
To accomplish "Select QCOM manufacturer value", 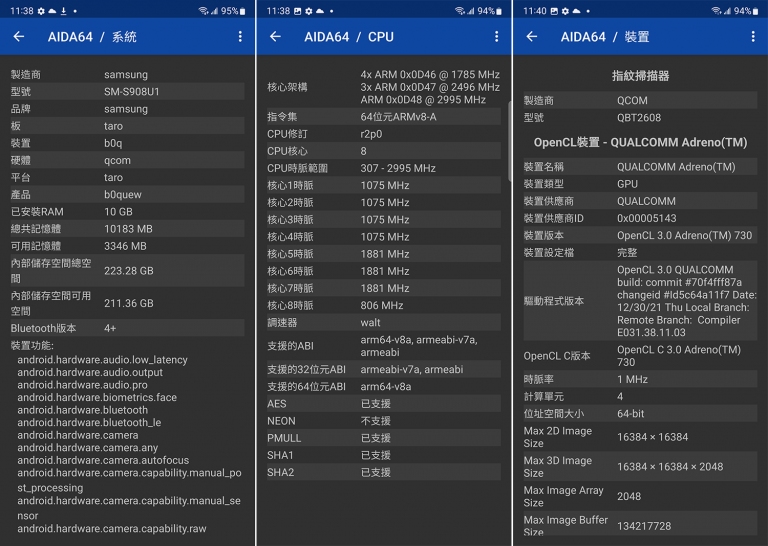I will pyautogui.click(x=632, y=100).
